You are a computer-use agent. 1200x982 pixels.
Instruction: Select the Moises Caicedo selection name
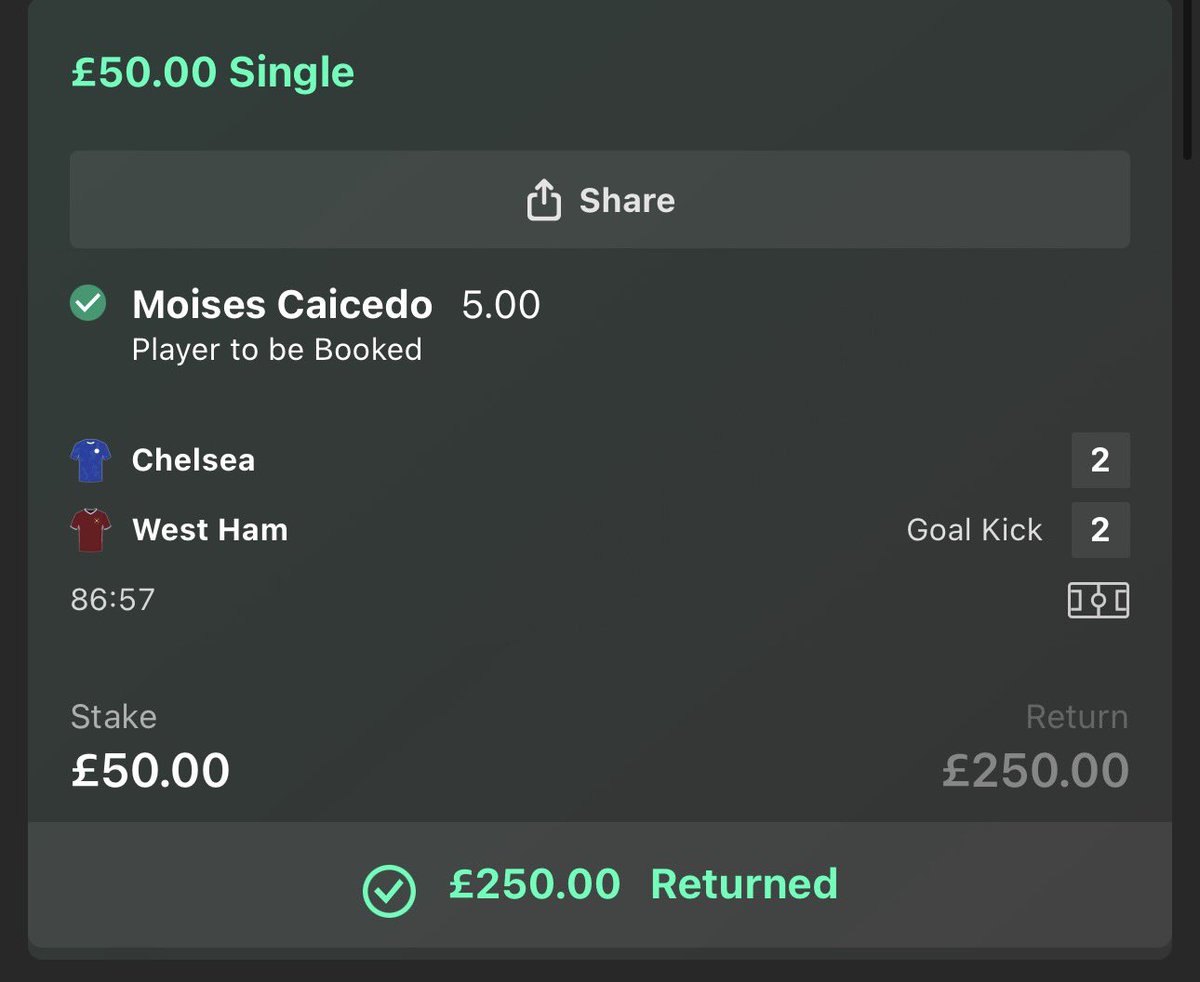(x=282, y=305)
